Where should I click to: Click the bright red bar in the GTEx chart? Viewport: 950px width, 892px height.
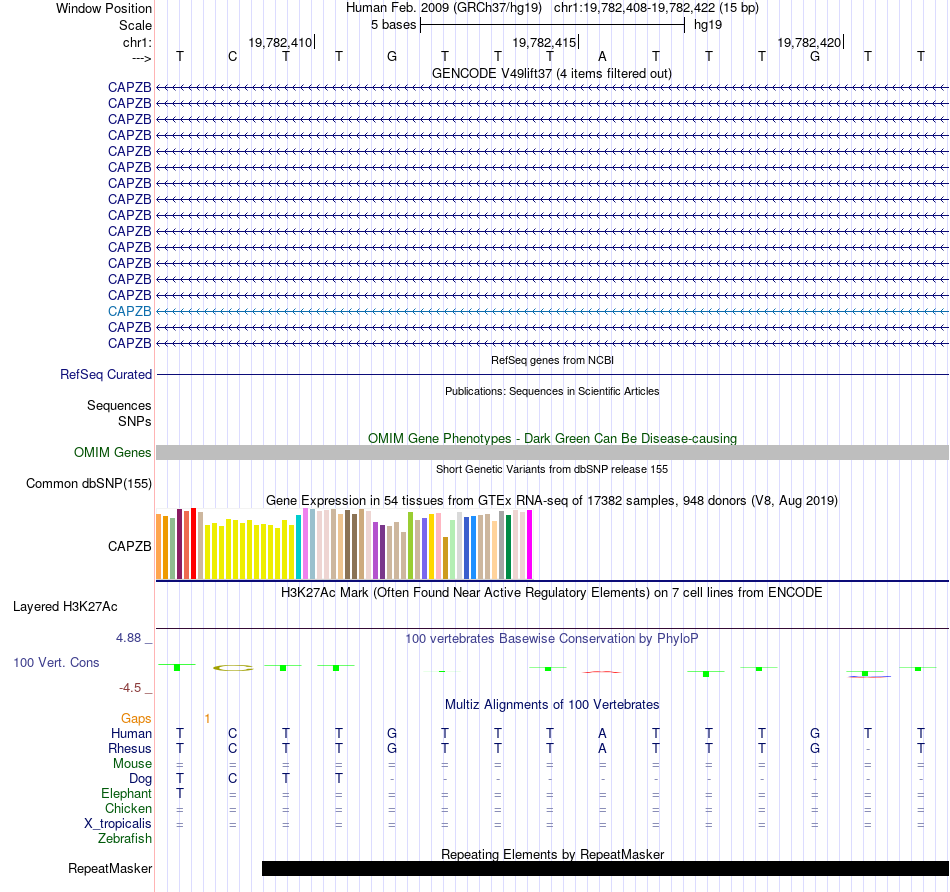click(x=193, y=544)
